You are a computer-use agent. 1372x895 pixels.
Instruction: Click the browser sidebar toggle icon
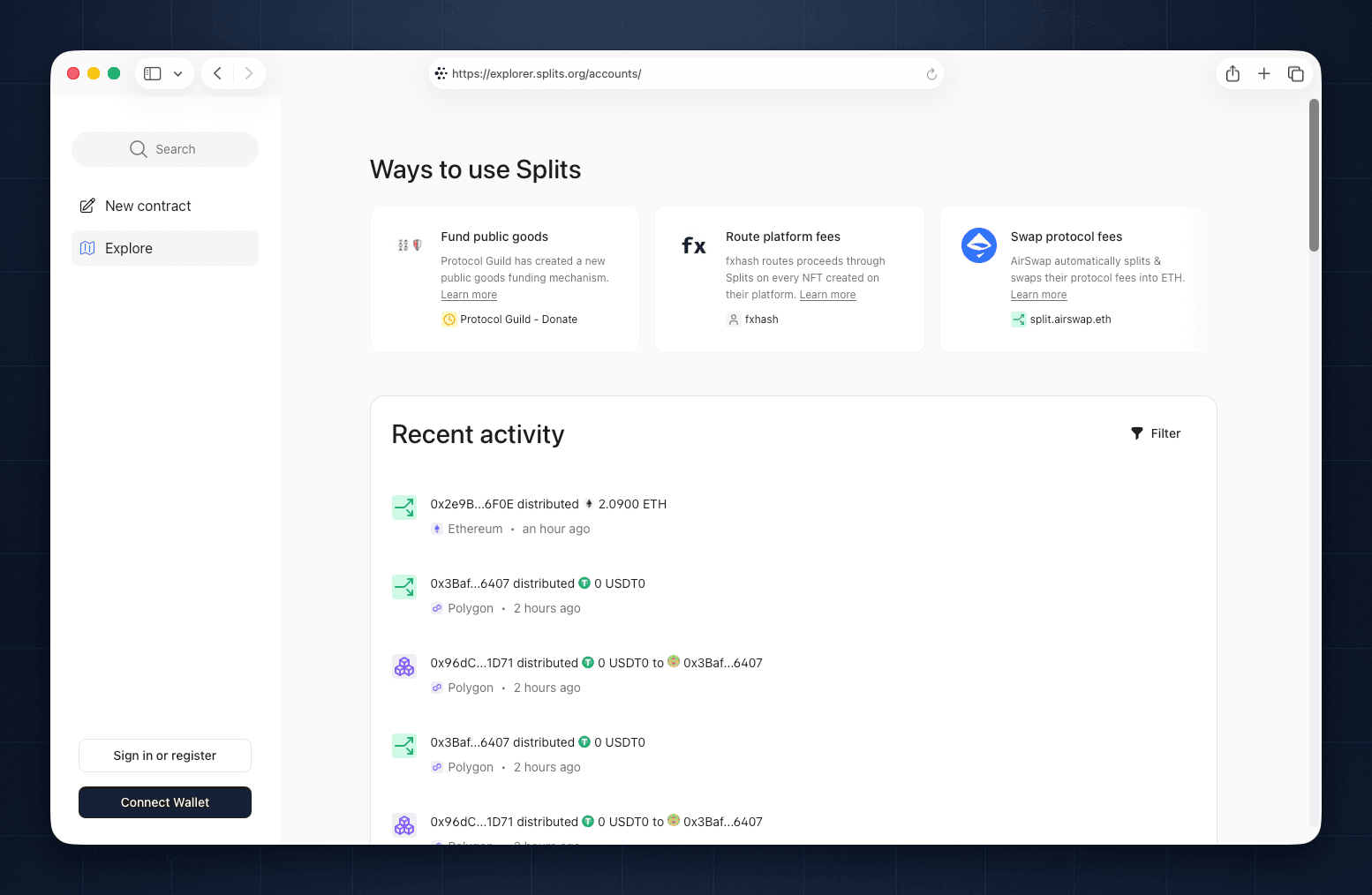(x=153, y=73)
